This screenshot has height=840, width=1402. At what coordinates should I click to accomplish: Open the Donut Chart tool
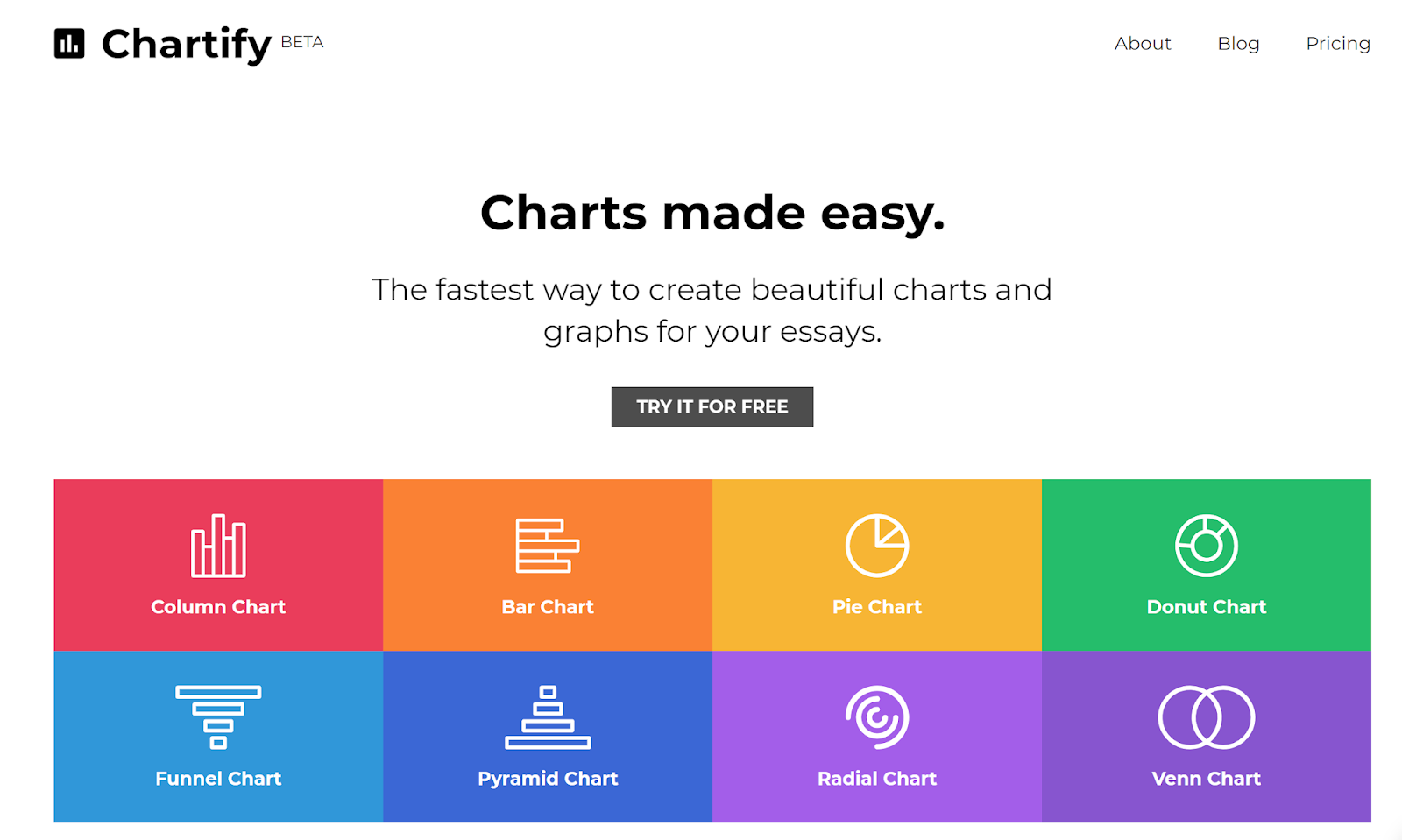1207,543
